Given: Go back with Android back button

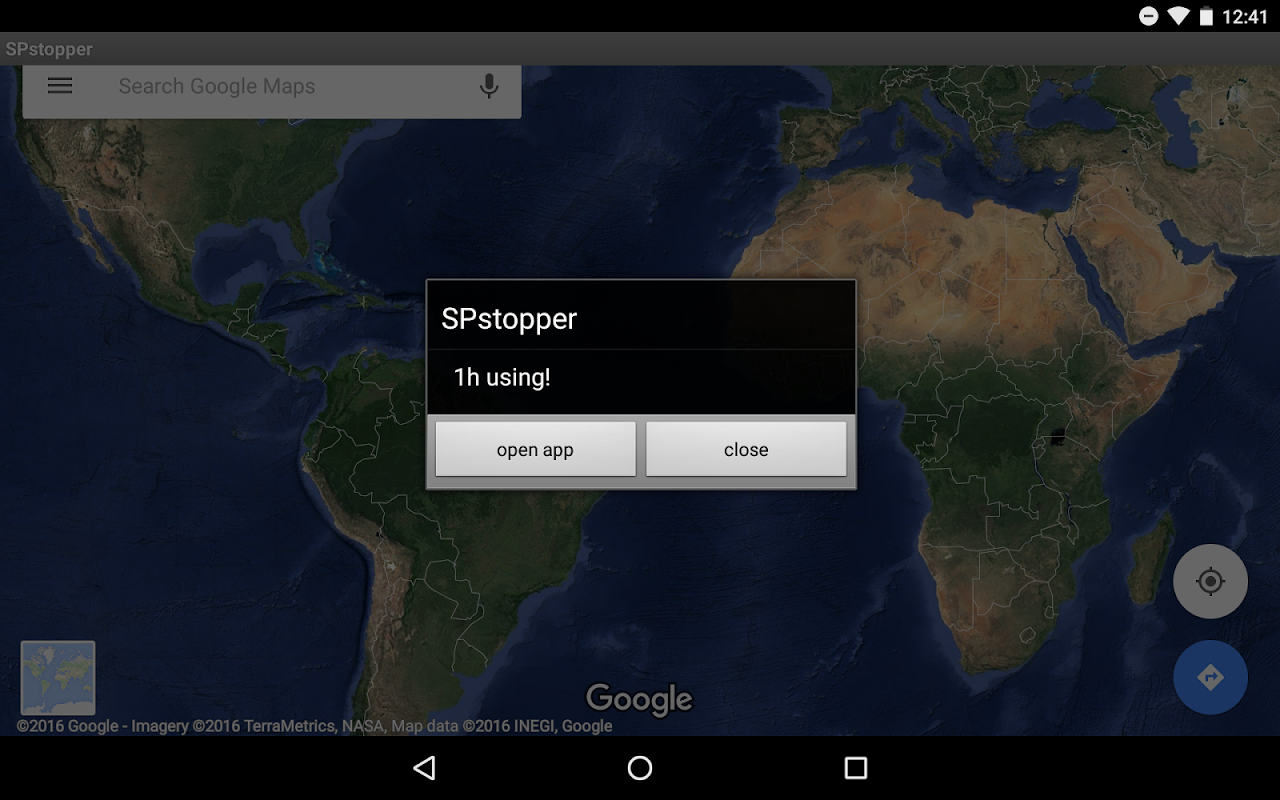Looking at the screenshot, I should pos(425,768).
